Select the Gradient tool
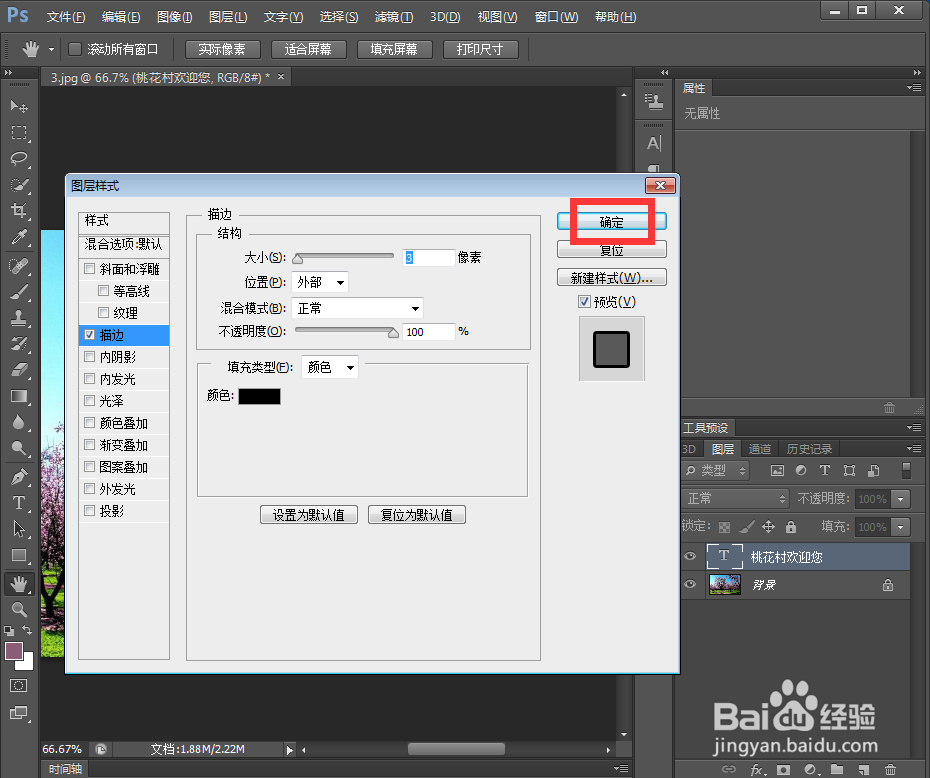Viewport: 930px width, 778px height. coord(19,396)
